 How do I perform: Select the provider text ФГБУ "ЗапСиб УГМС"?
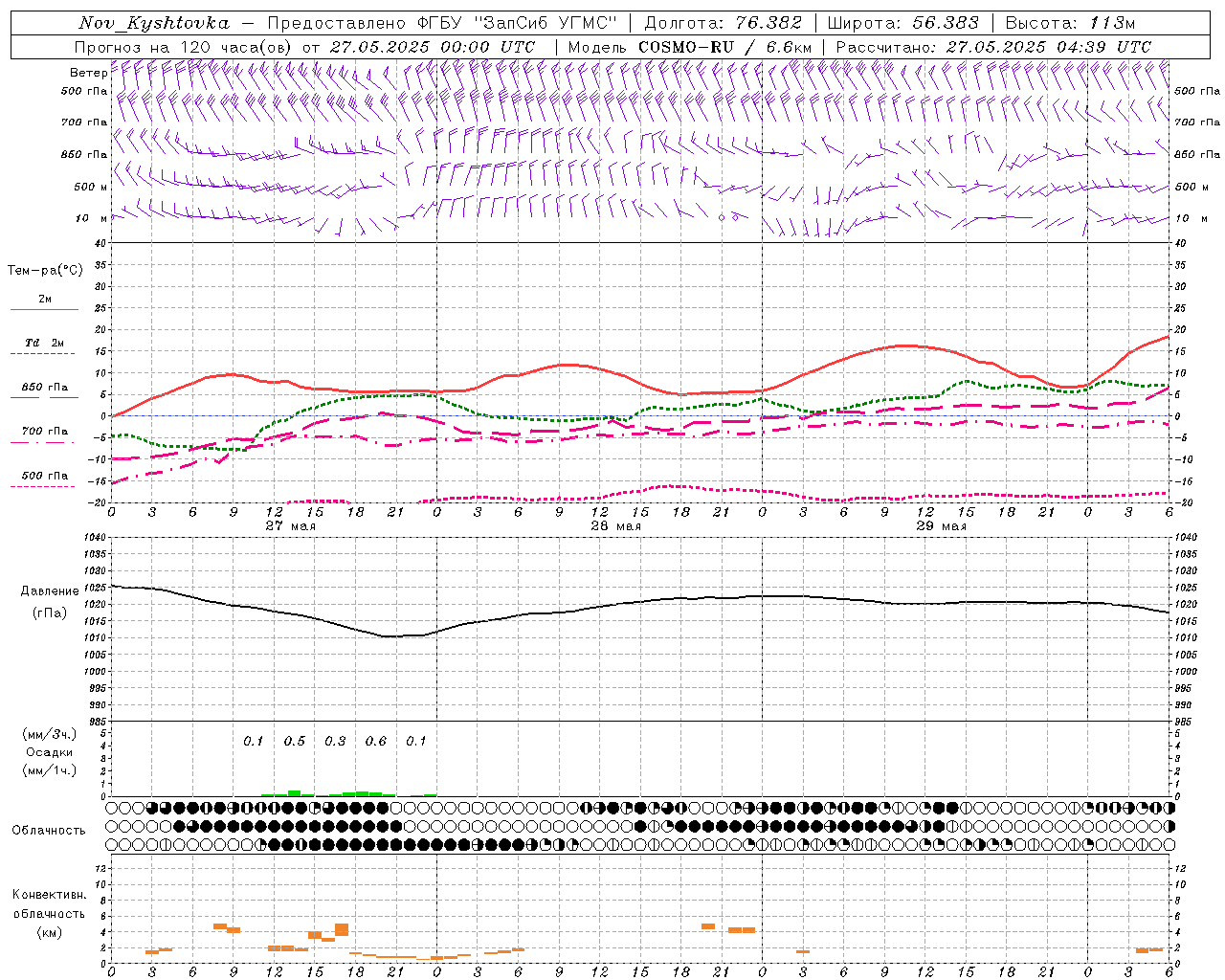[517, 23]
